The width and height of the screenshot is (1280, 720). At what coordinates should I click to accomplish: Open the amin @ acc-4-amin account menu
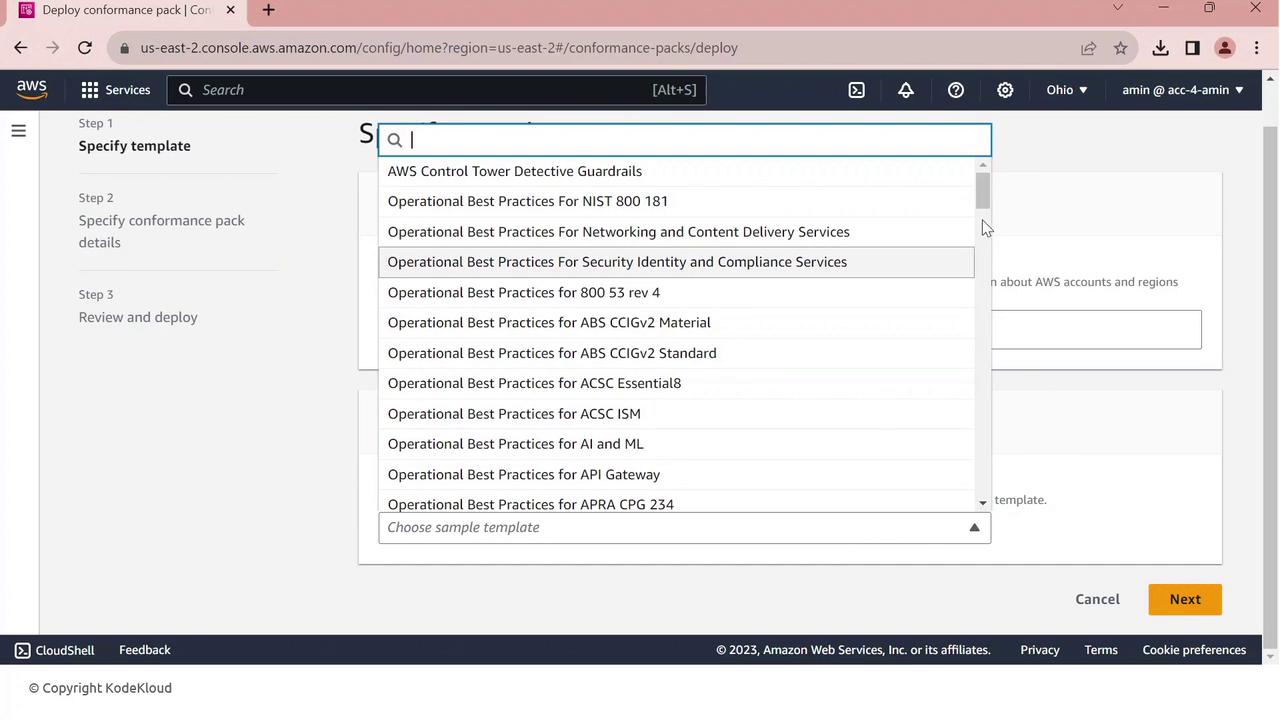1183,90
